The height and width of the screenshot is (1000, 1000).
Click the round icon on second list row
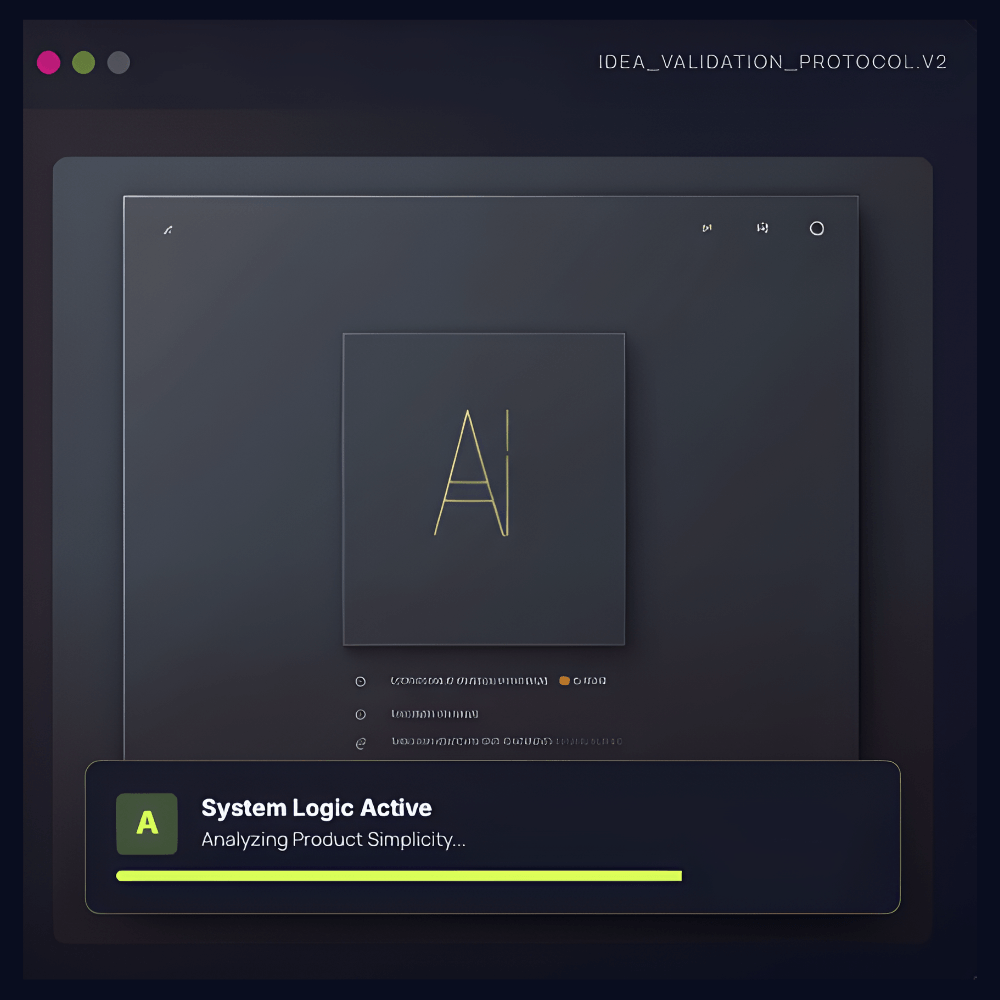pos(360,714)
